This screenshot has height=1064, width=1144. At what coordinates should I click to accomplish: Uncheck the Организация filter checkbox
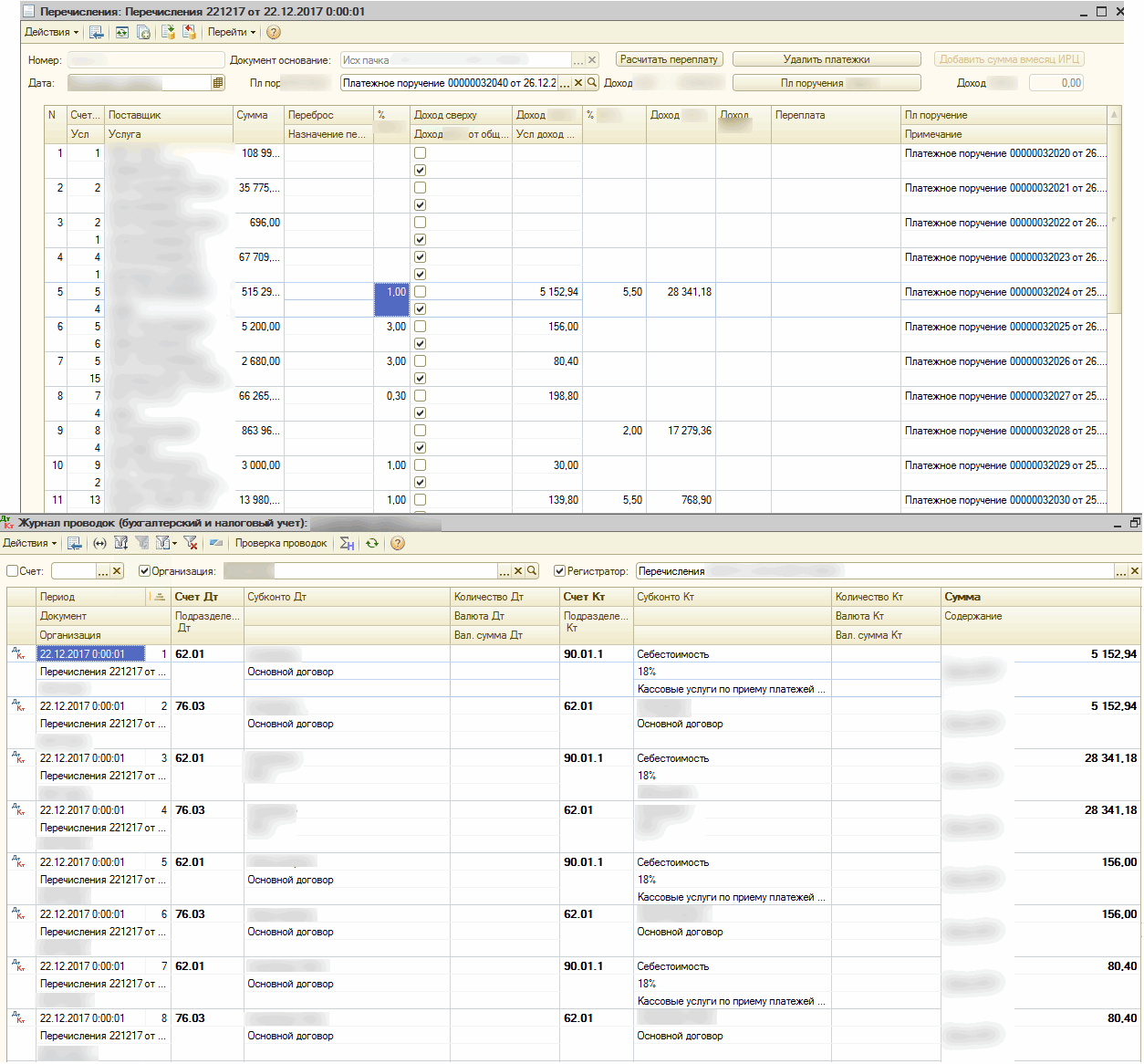144,571
